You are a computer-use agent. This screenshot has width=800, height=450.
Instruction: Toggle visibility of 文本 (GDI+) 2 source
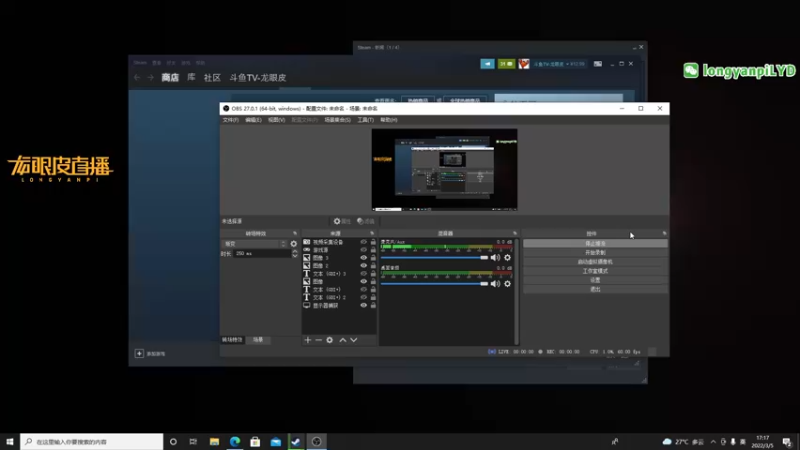tap(363, 297)
